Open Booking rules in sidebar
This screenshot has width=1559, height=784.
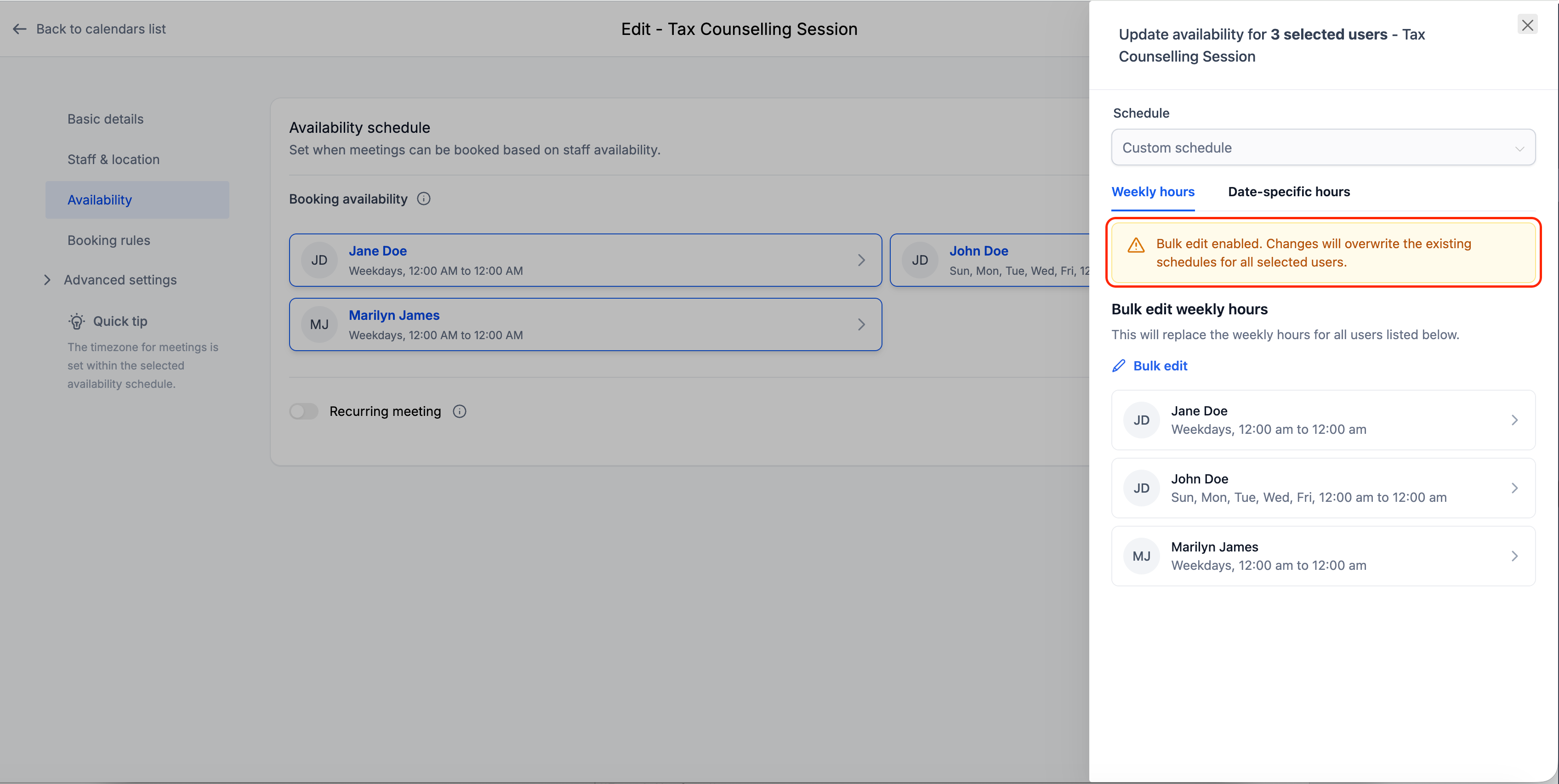coord(109,240)
